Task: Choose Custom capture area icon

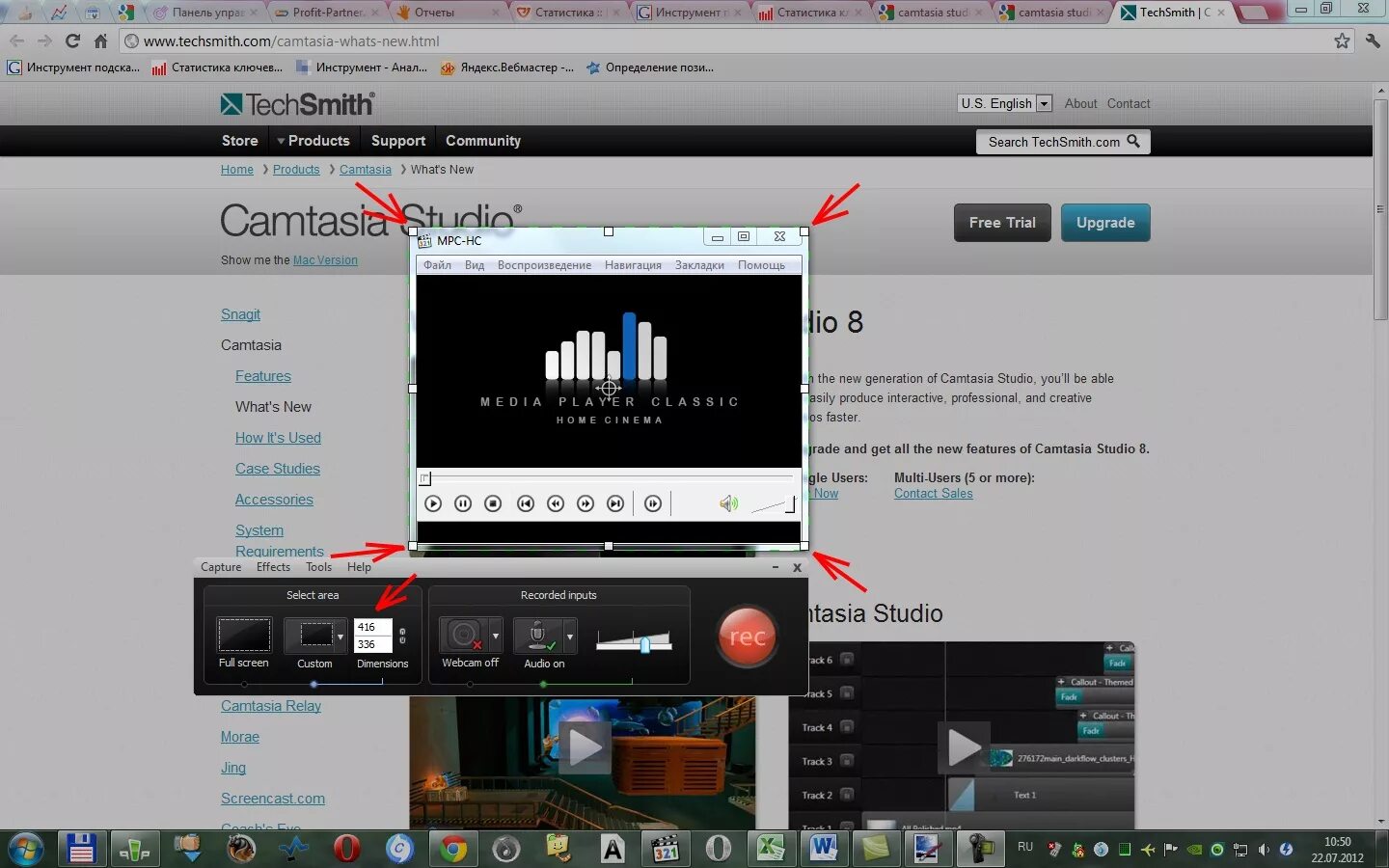Action: (315, 636)
